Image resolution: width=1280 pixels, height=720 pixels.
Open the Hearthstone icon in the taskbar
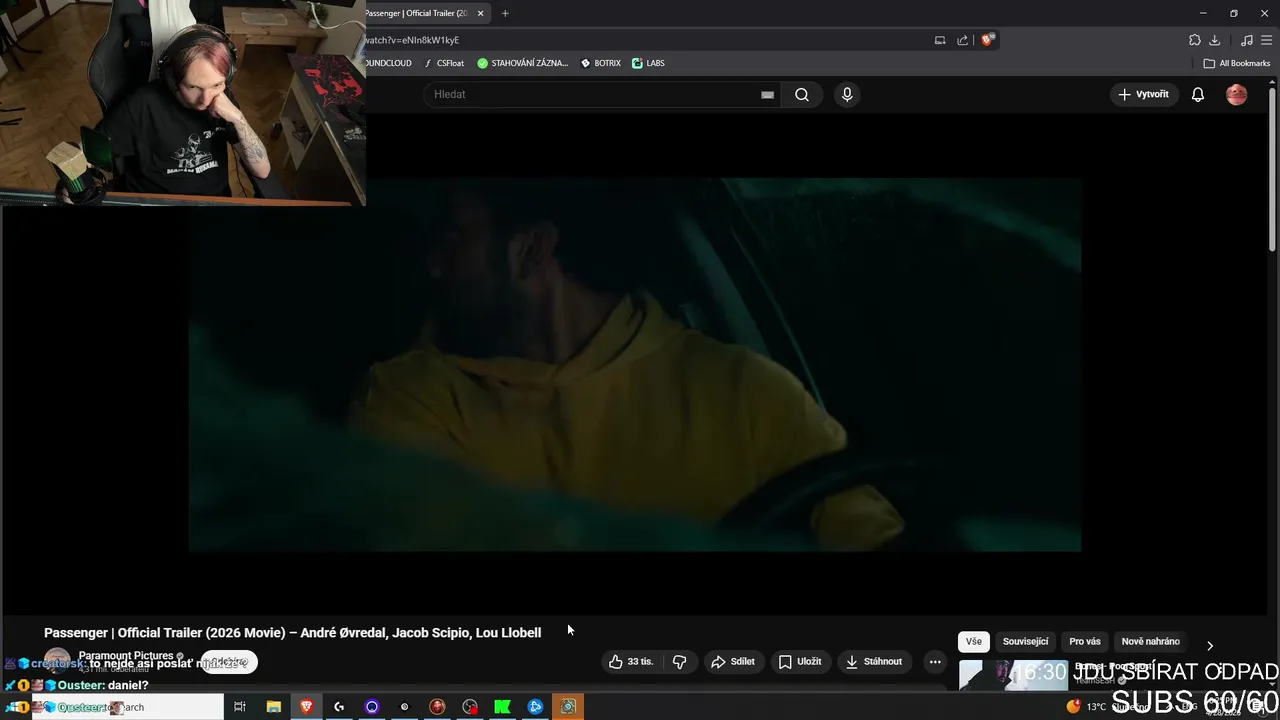click(568, 707)
